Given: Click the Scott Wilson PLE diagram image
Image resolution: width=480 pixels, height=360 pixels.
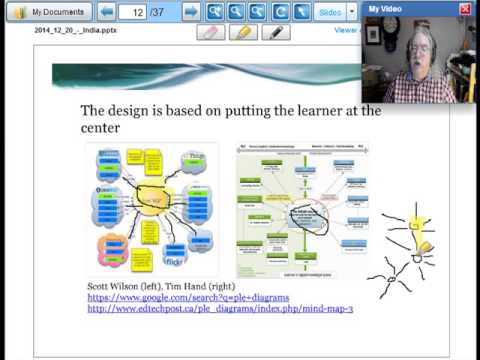Looking at the screenshot, I should [153, 209].
